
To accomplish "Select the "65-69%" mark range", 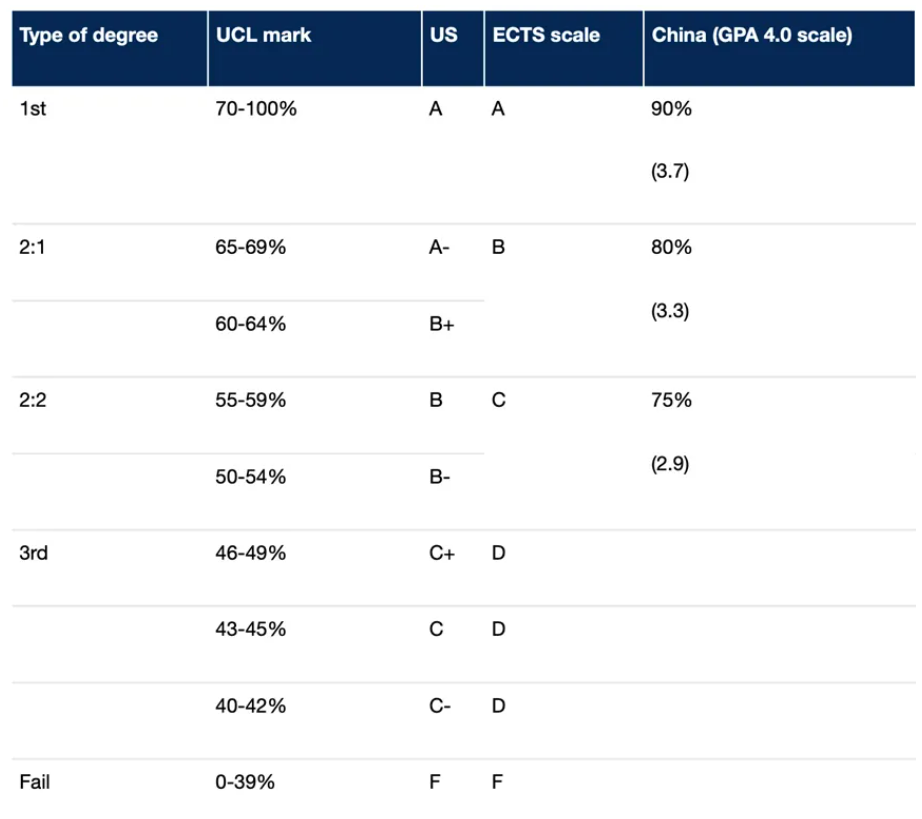I will click(251, 247).
